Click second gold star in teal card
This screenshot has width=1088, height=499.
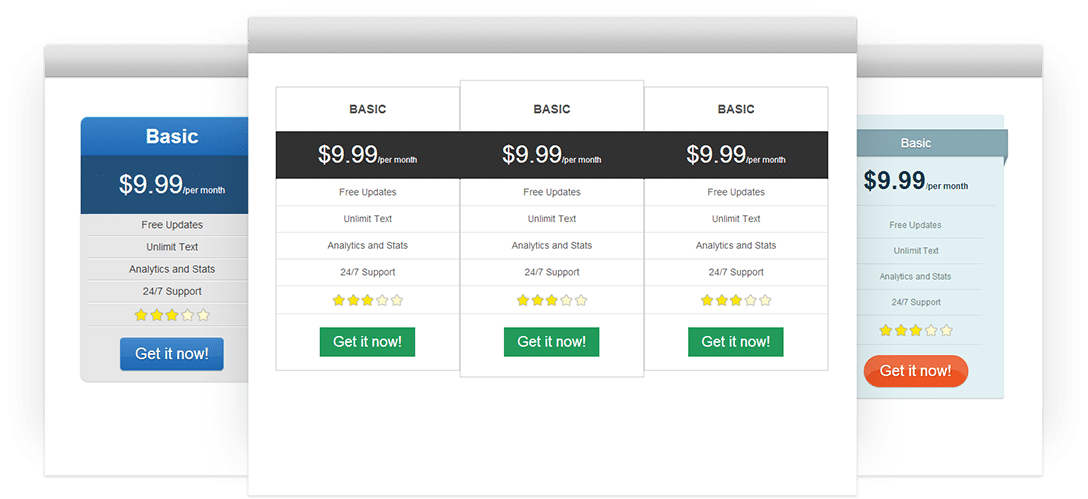[x=901, y=330]
